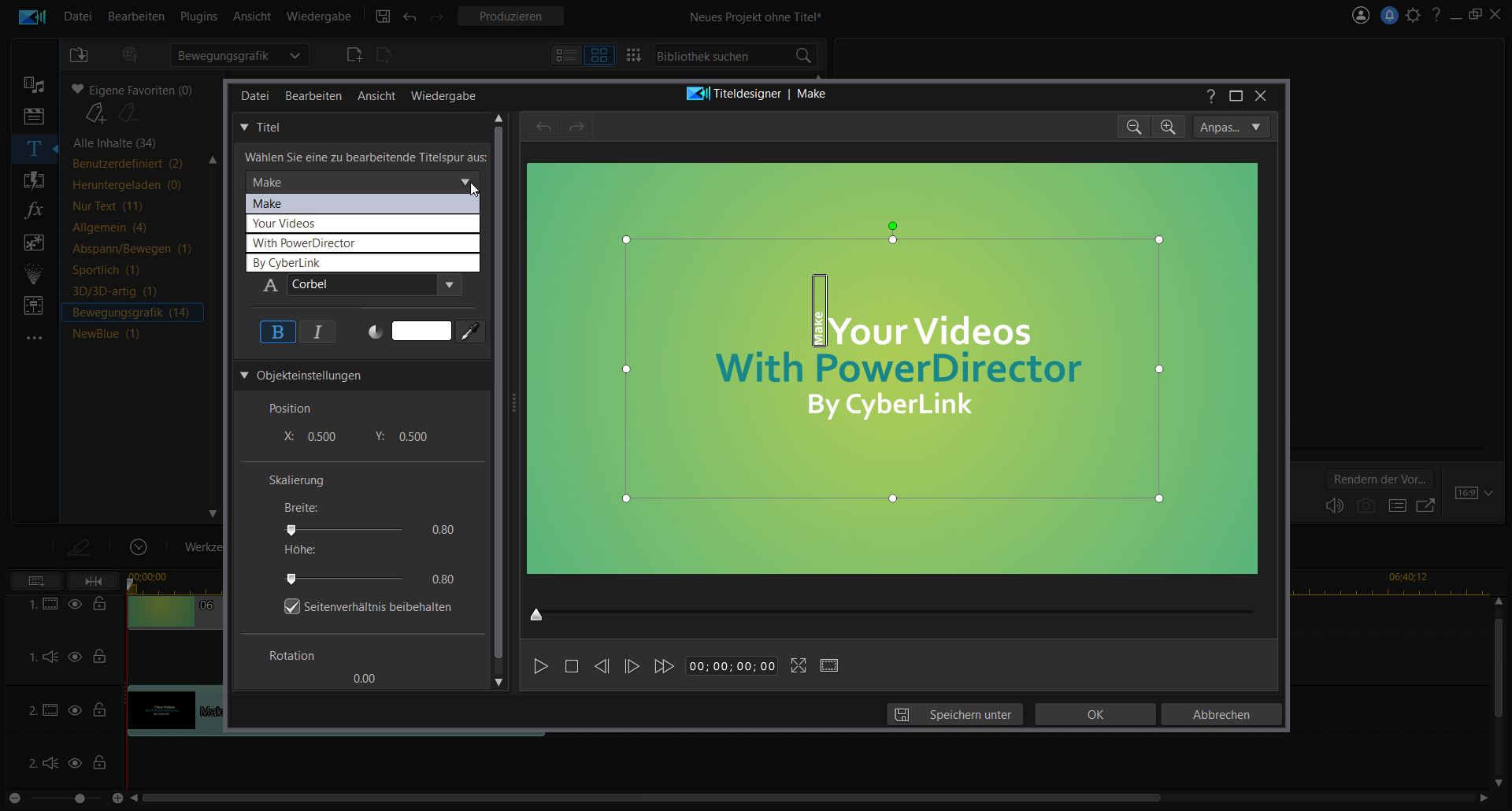The image size is (1512, 811).
Task: Click the Breite scale slider handle
Action: point(291,530)
